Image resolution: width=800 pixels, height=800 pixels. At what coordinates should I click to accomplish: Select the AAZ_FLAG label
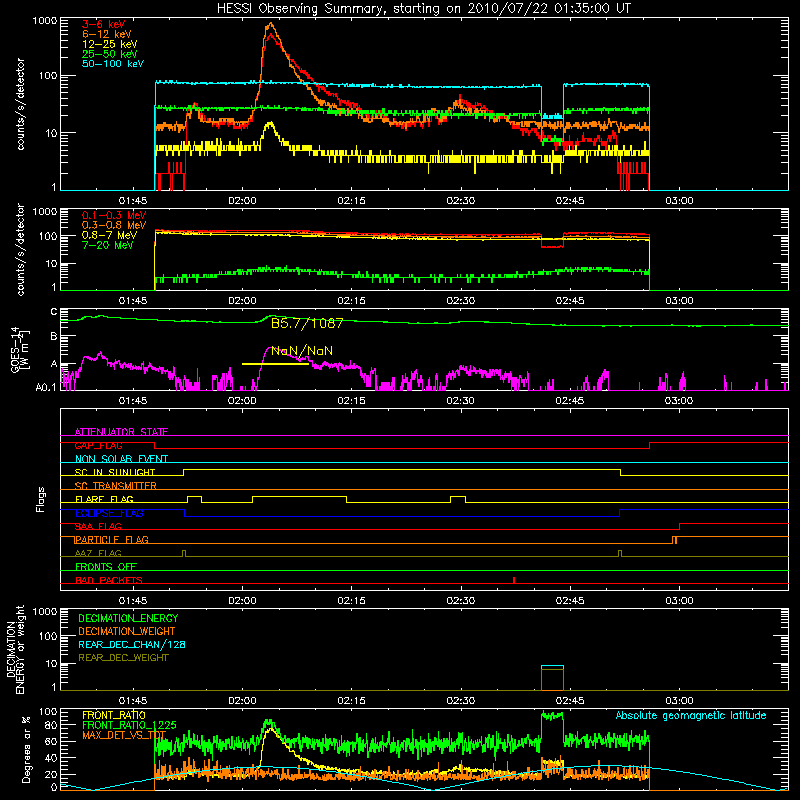pos(98,553)
